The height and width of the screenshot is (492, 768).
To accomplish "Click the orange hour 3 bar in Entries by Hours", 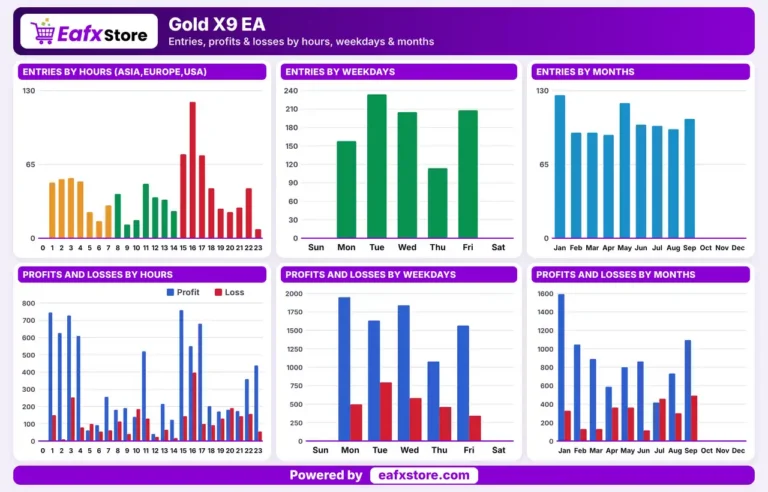I will tap(71, 208).
